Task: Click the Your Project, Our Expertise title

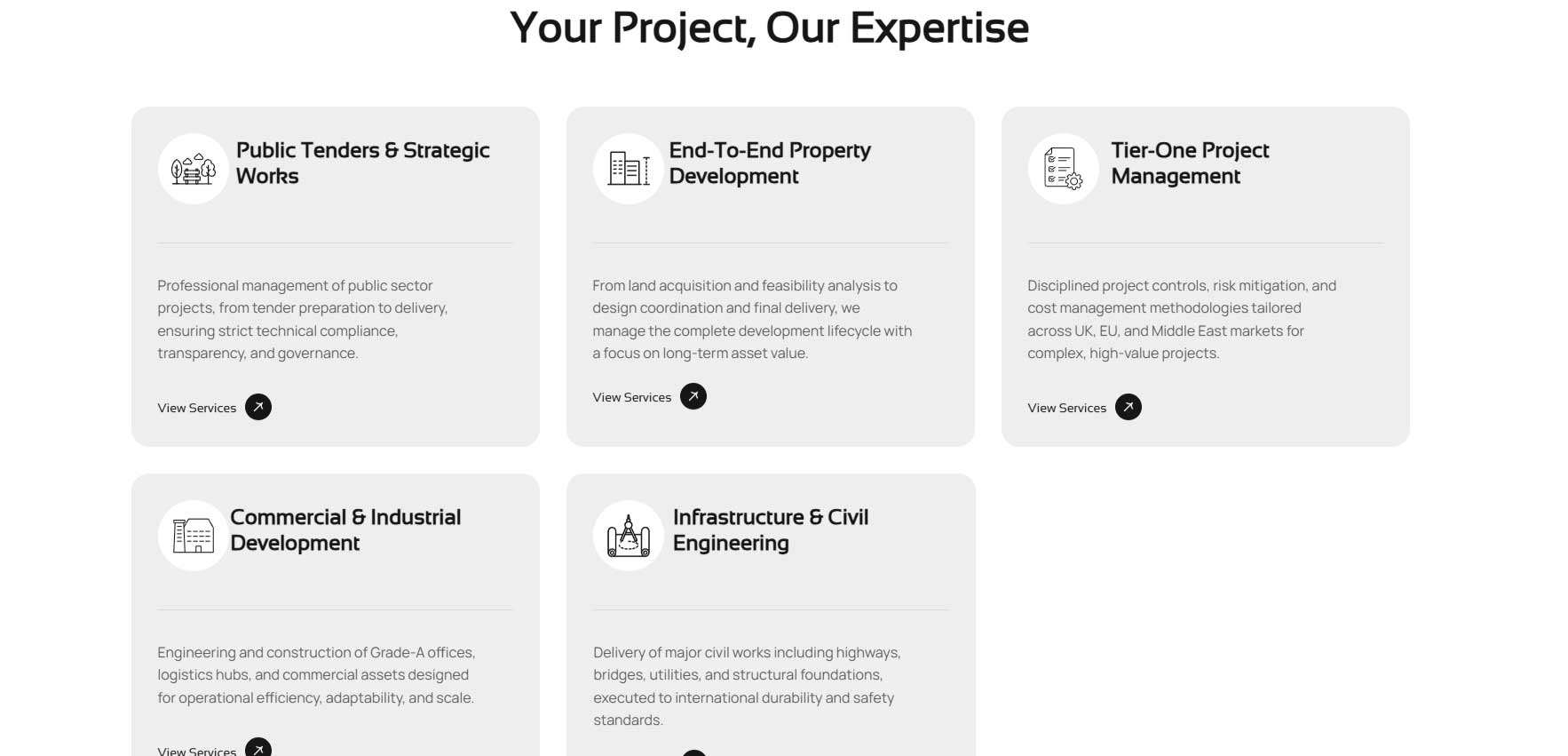Action: [x=769, y=28]
